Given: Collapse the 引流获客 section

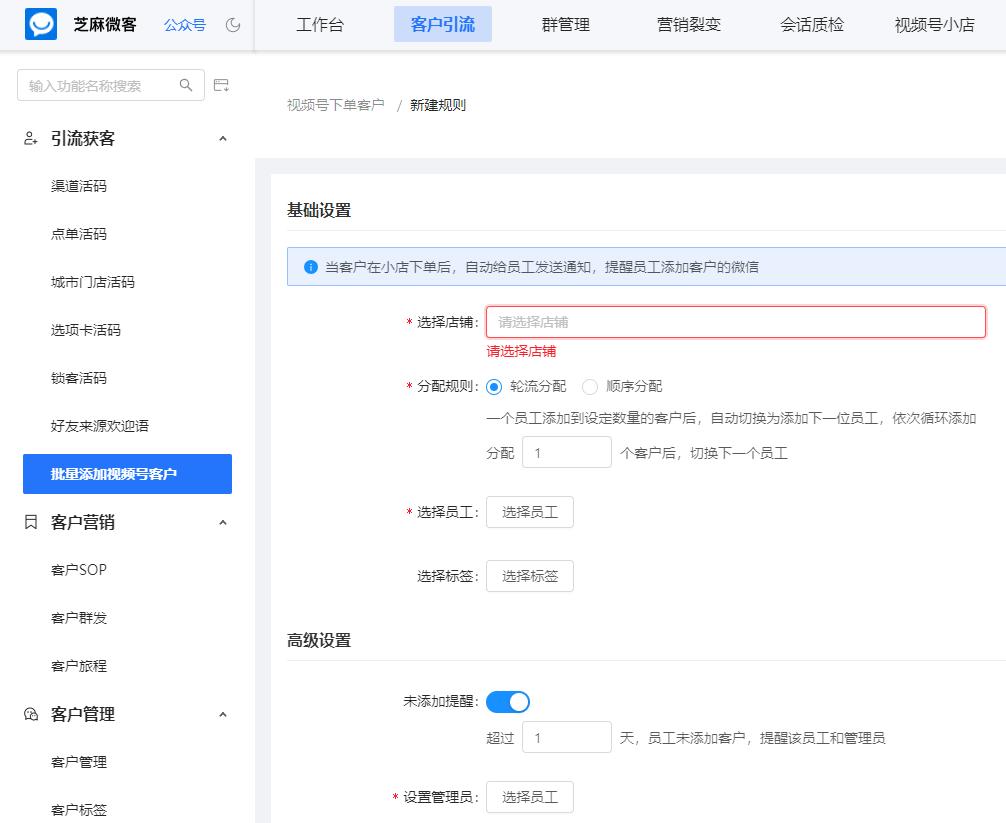Looking at the screenshot, I should (x=225, y=138).
